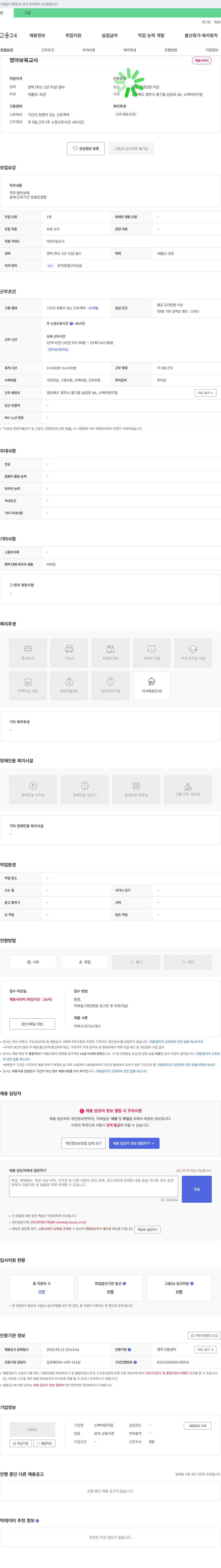Jump to the 전형방법 section tab
221x1568 pixels.
click(x=170, y=50)
